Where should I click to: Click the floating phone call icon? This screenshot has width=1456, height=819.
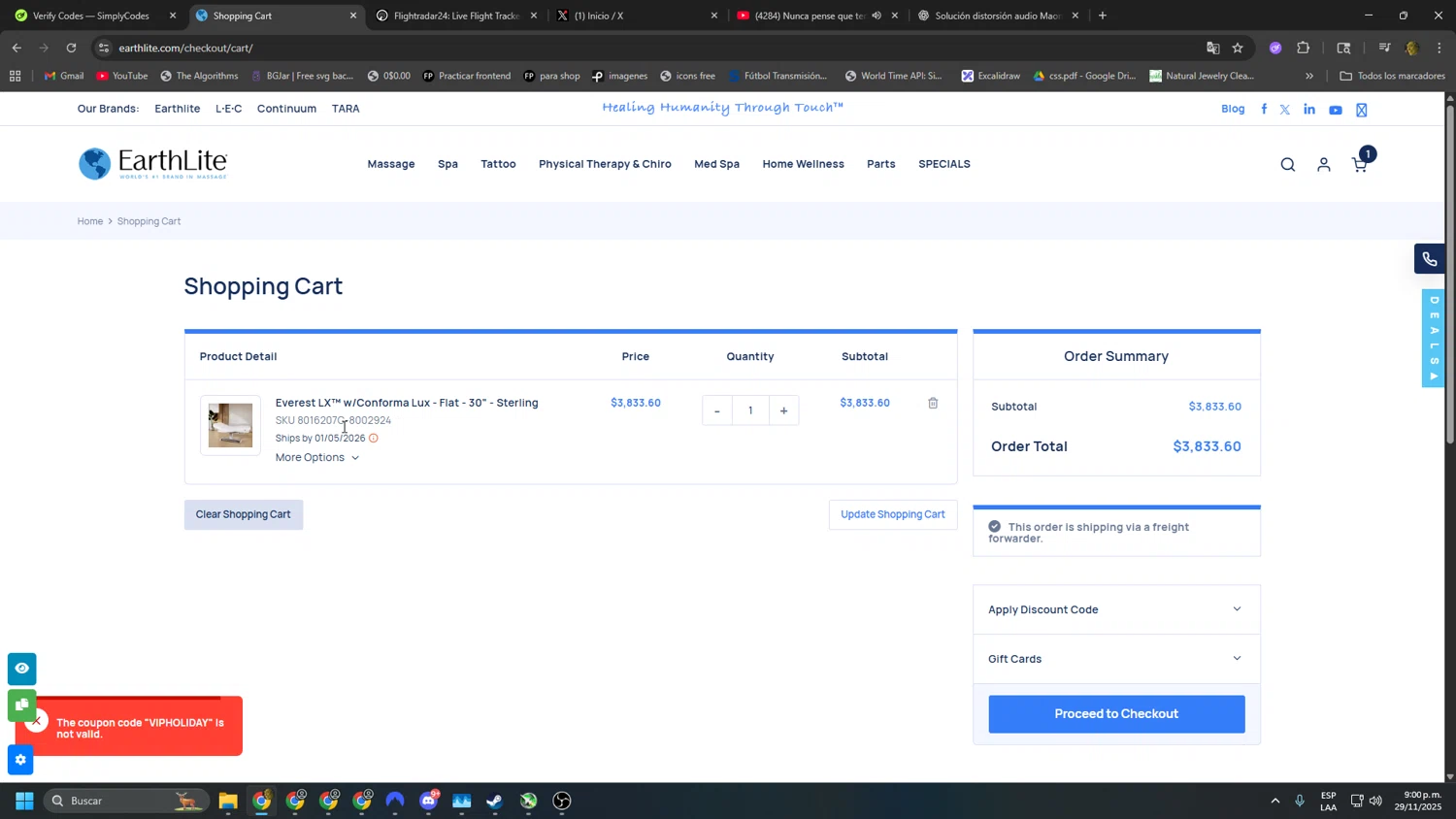[1430, 259]
